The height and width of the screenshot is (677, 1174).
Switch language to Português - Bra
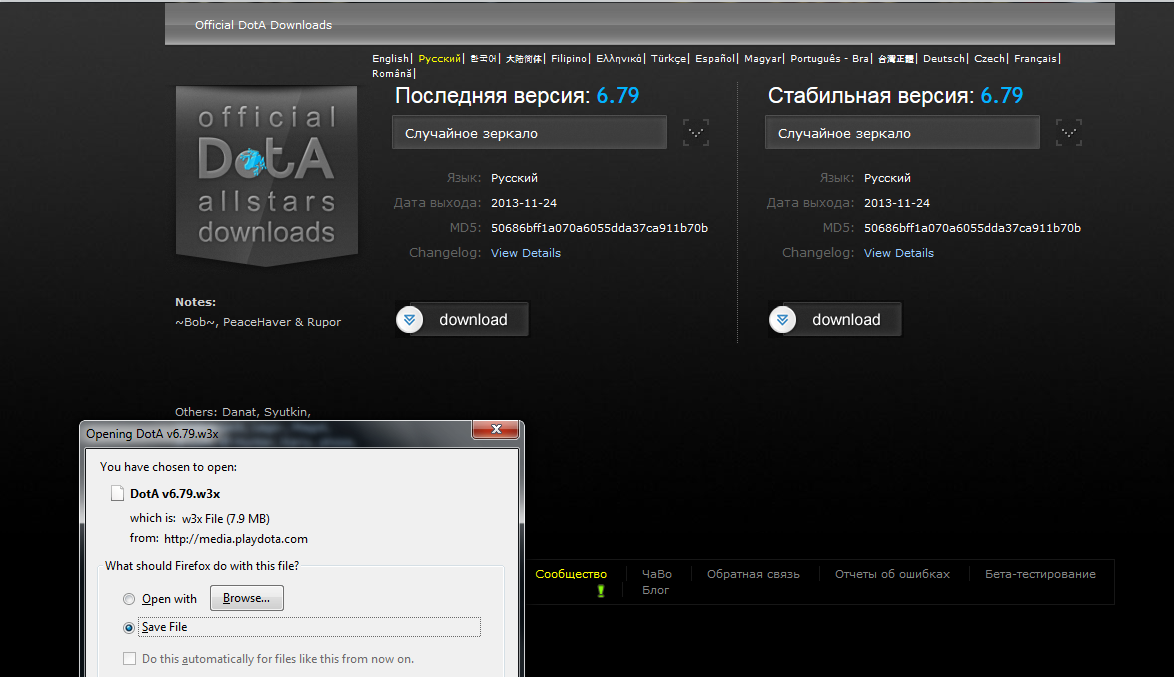(x=830, y=58)
